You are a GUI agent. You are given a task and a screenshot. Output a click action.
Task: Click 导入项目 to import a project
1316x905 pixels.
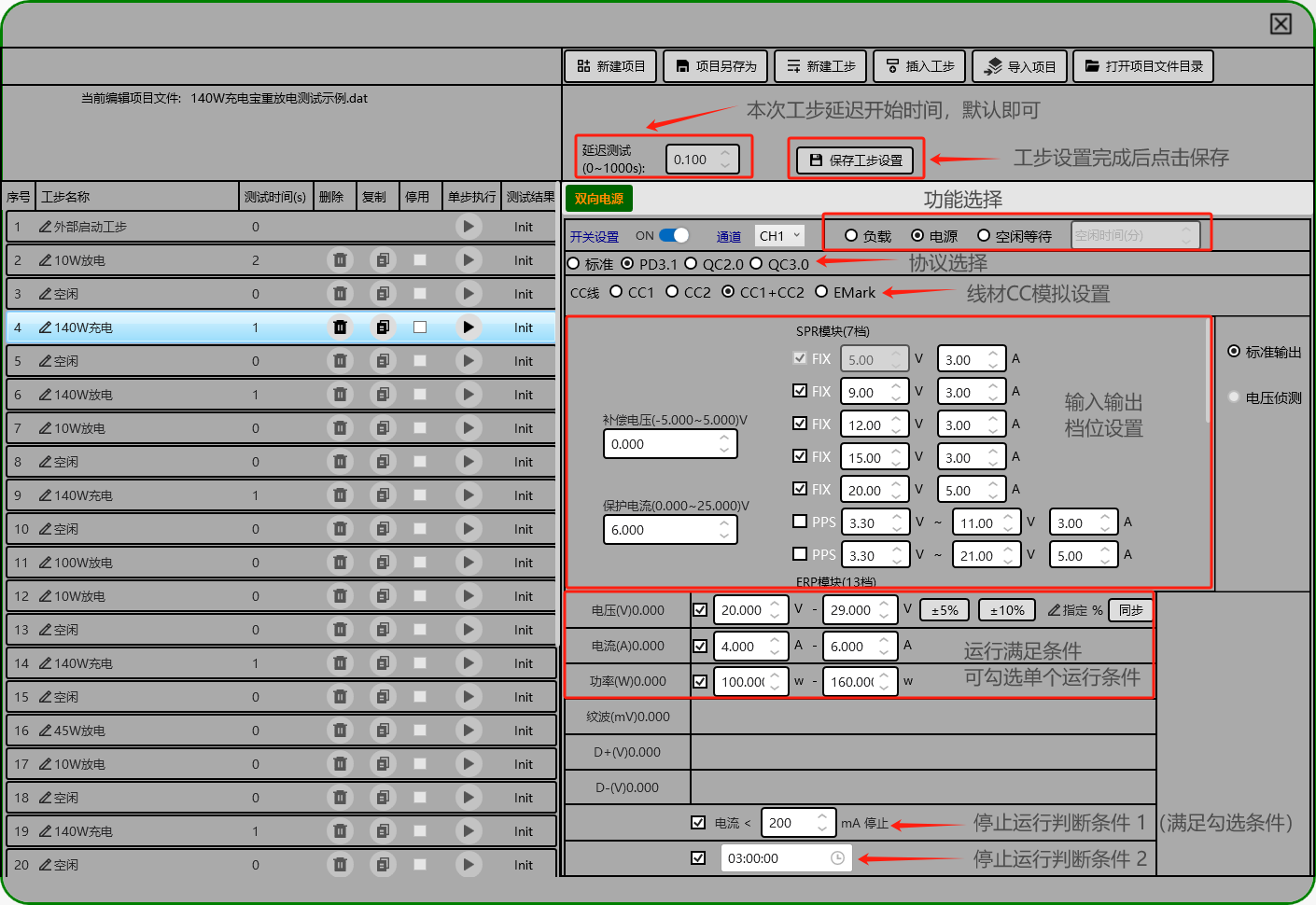(1020, 66)
